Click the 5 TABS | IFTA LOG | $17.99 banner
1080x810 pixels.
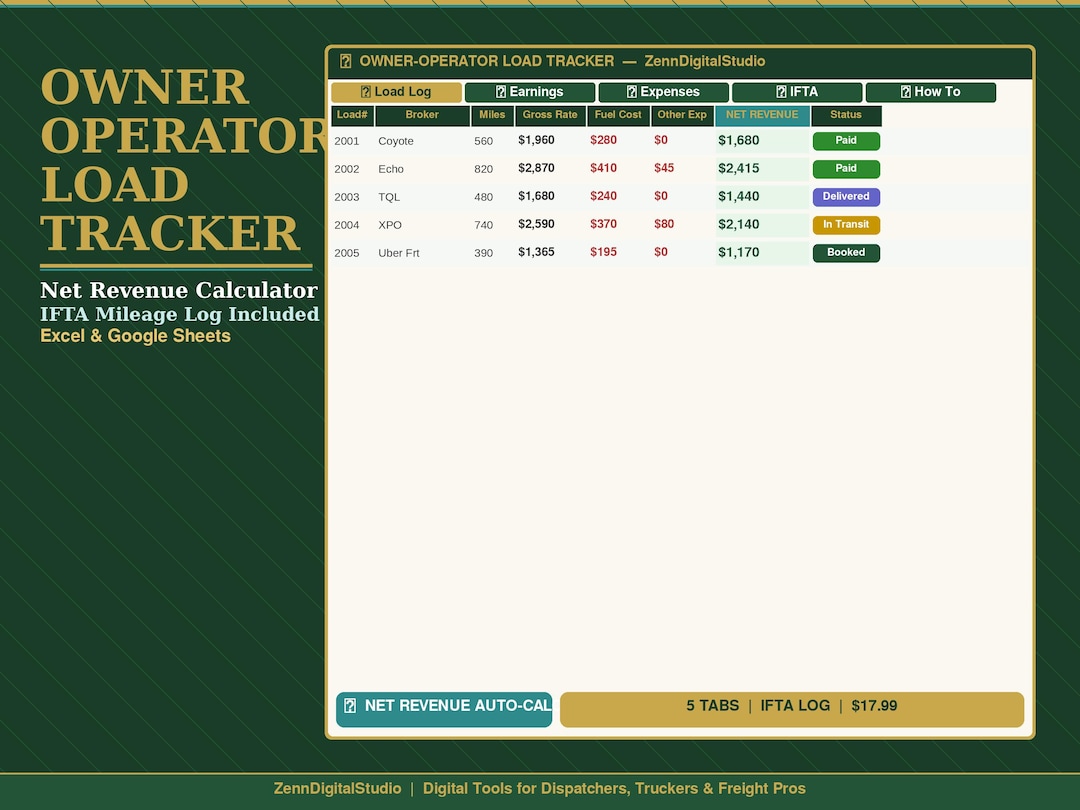click(x=792, y=709)
